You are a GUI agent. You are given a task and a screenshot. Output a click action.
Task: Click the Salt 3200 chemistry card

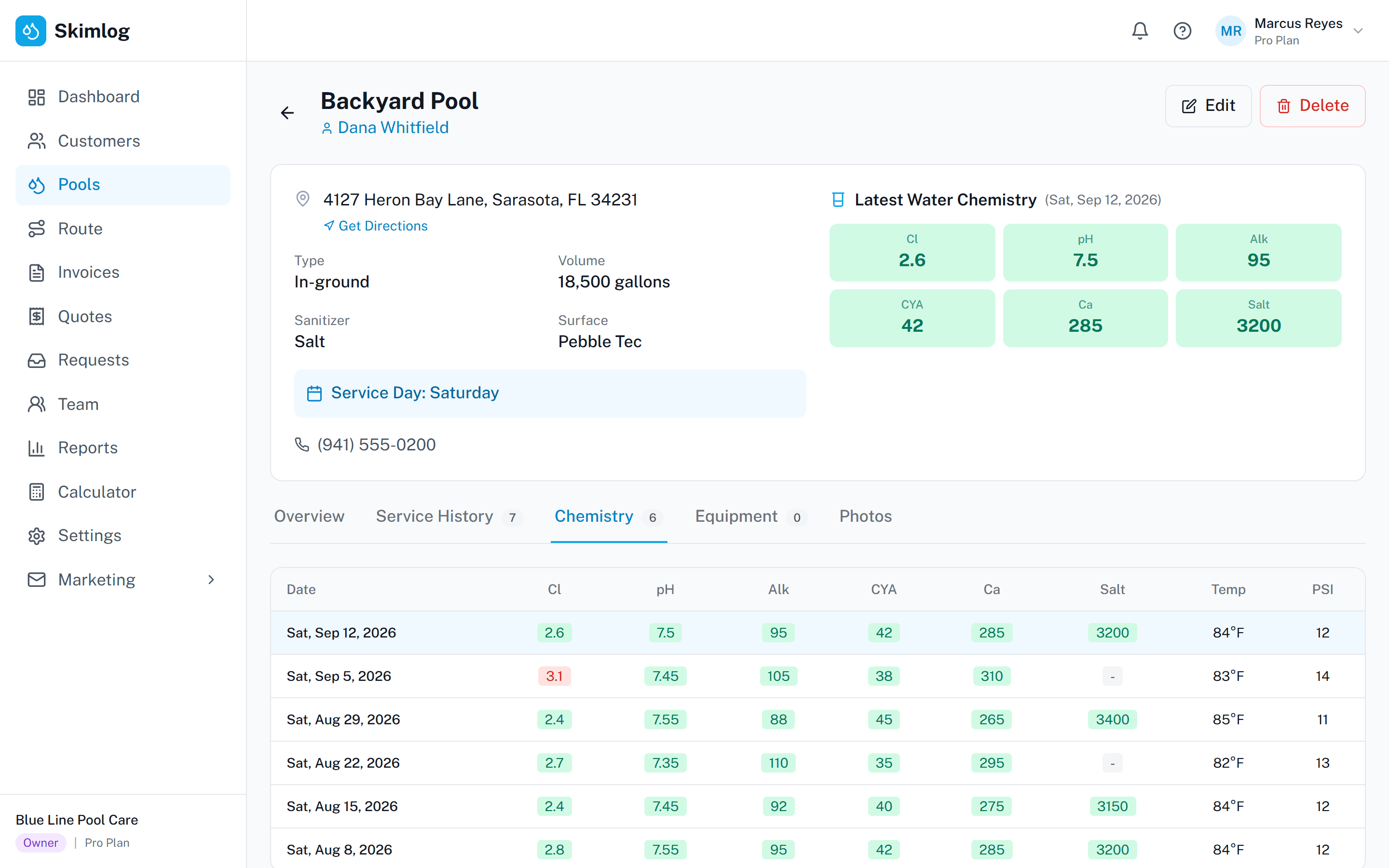[x=1258, y=317]
